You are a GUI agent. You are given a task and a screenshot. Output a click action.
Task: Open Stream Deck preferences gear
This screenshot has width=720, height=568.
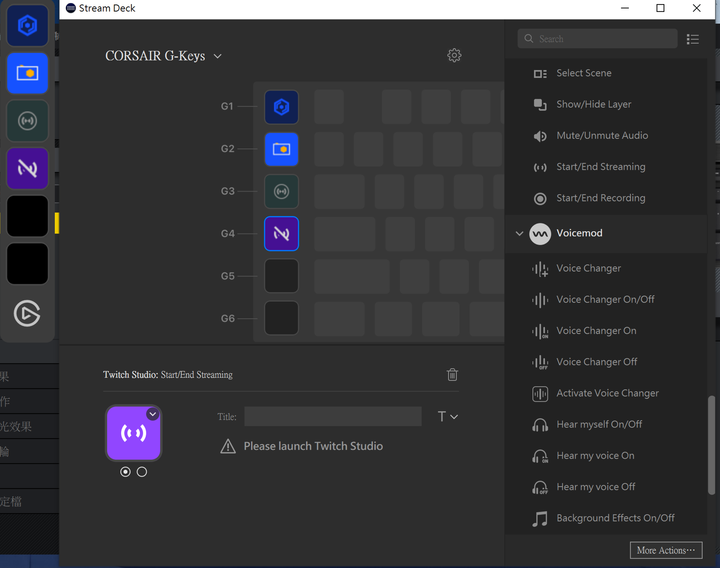[x=454, y=55]
